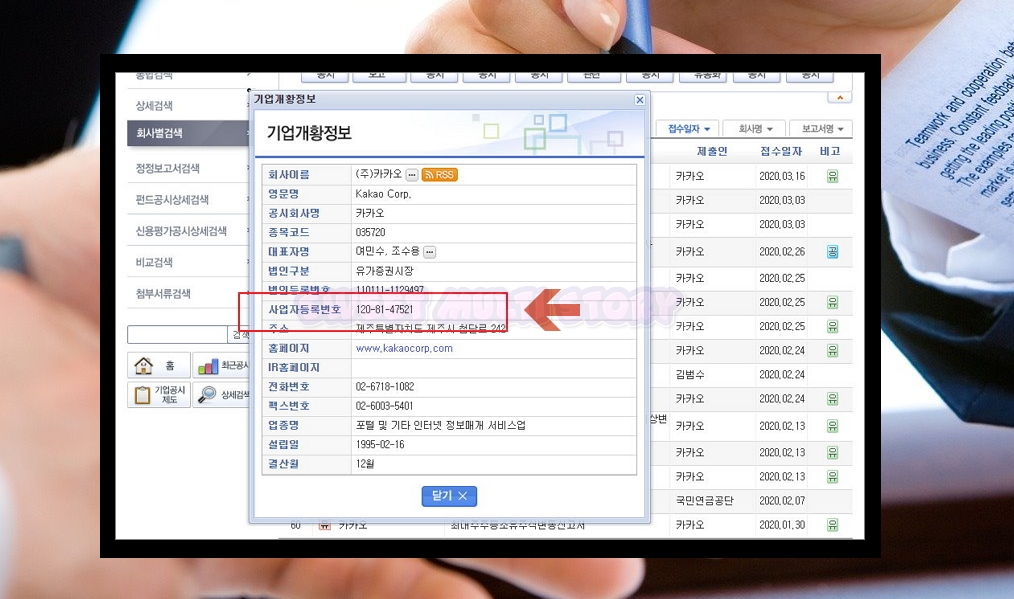Close the 기업개황정보 popup with the X
Screen dimensions: 1014x599
640,100
